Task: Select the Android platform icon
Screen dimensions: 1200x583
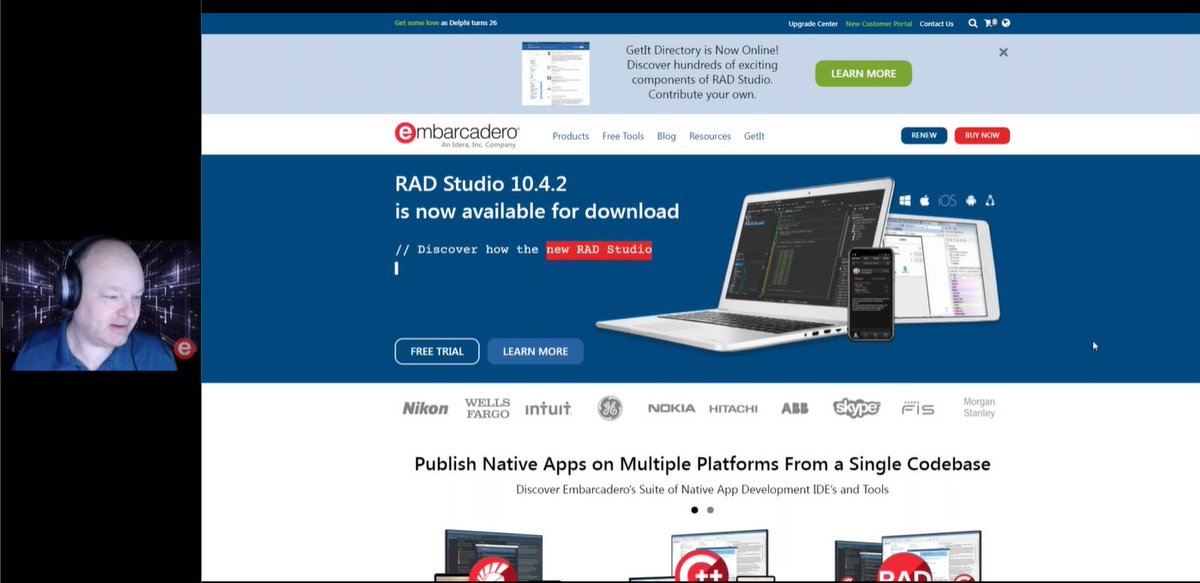Action: click(x=970, y=200)
